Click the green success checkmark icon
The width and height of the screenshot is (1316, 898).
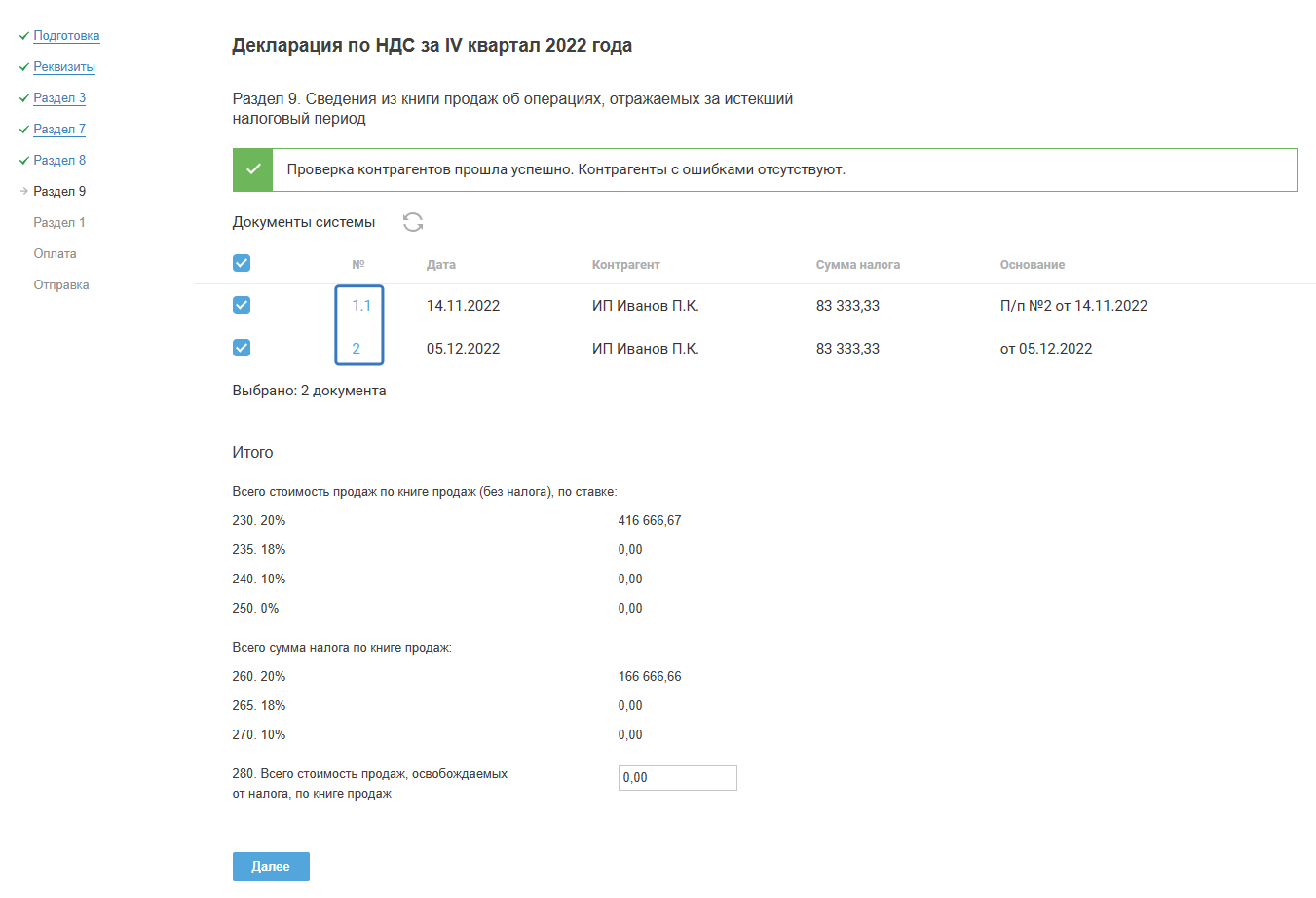click(x=253, y=169)
